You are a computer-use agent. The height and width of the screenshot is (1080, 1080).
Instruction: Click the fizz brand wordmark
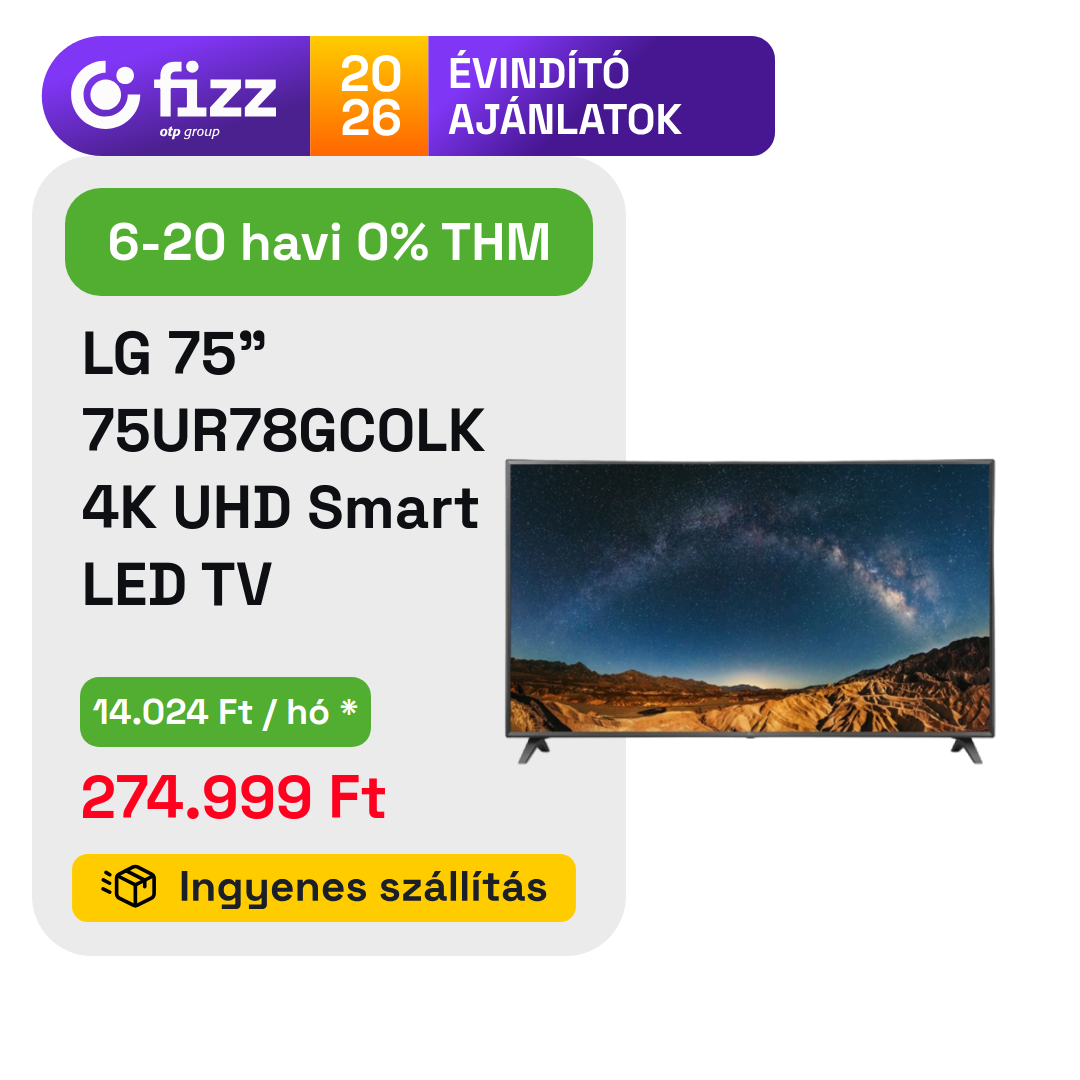(x=215, y=90)
